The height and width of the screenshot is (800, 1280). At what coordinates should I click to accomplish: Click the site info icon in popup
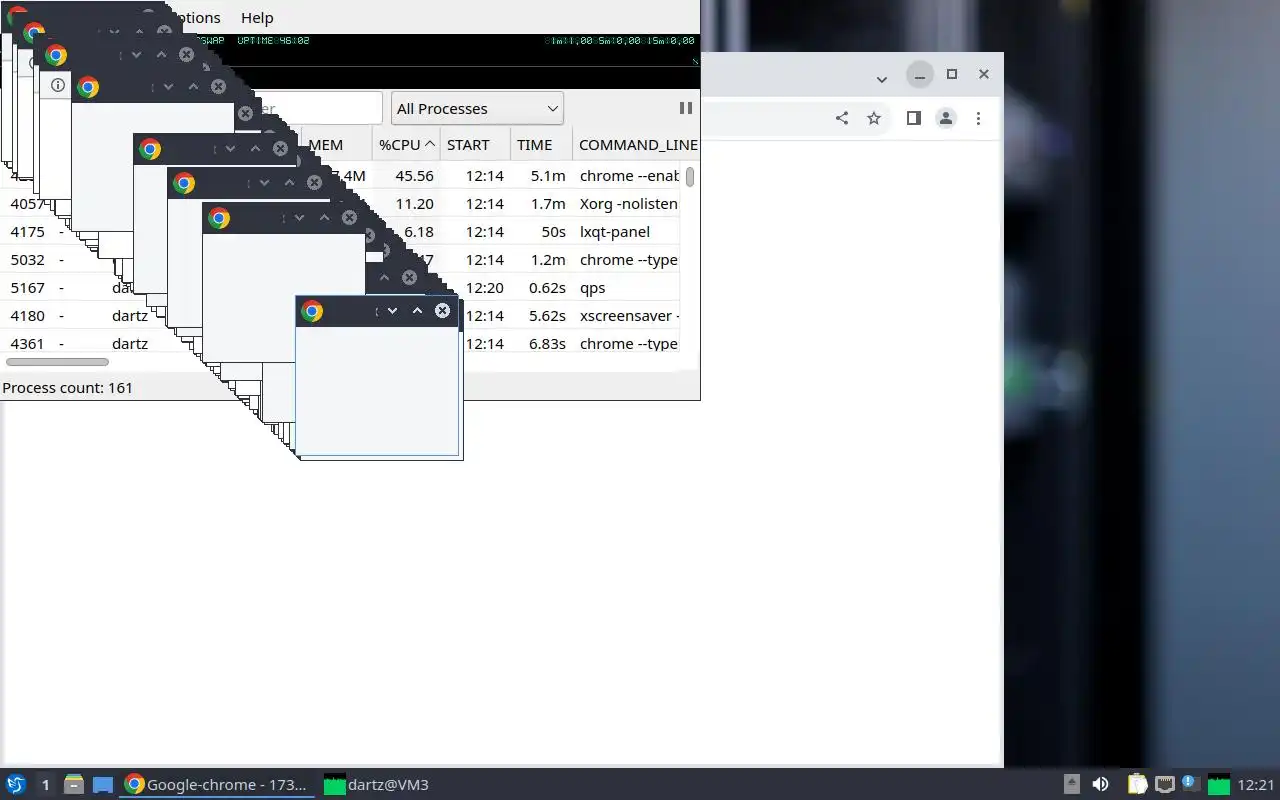coord(58,85)
